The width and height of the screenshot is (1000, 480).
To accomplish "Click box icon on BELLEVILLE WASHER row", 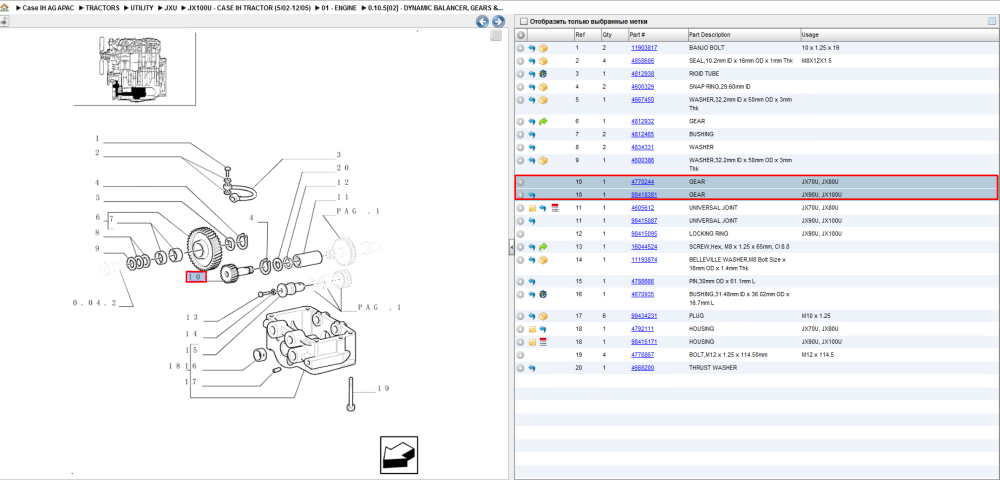I will tap(543, 260).
